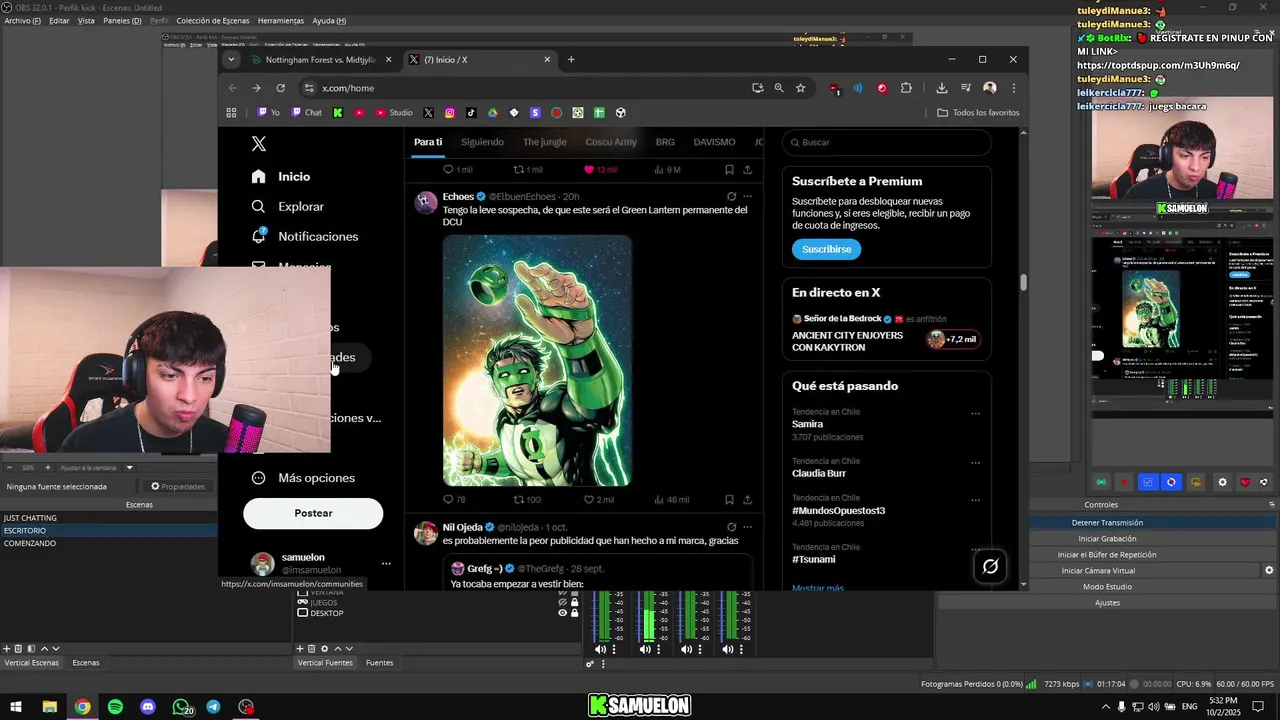Open the white gear icon in the dock toolbar

[x=1222, y=482]
